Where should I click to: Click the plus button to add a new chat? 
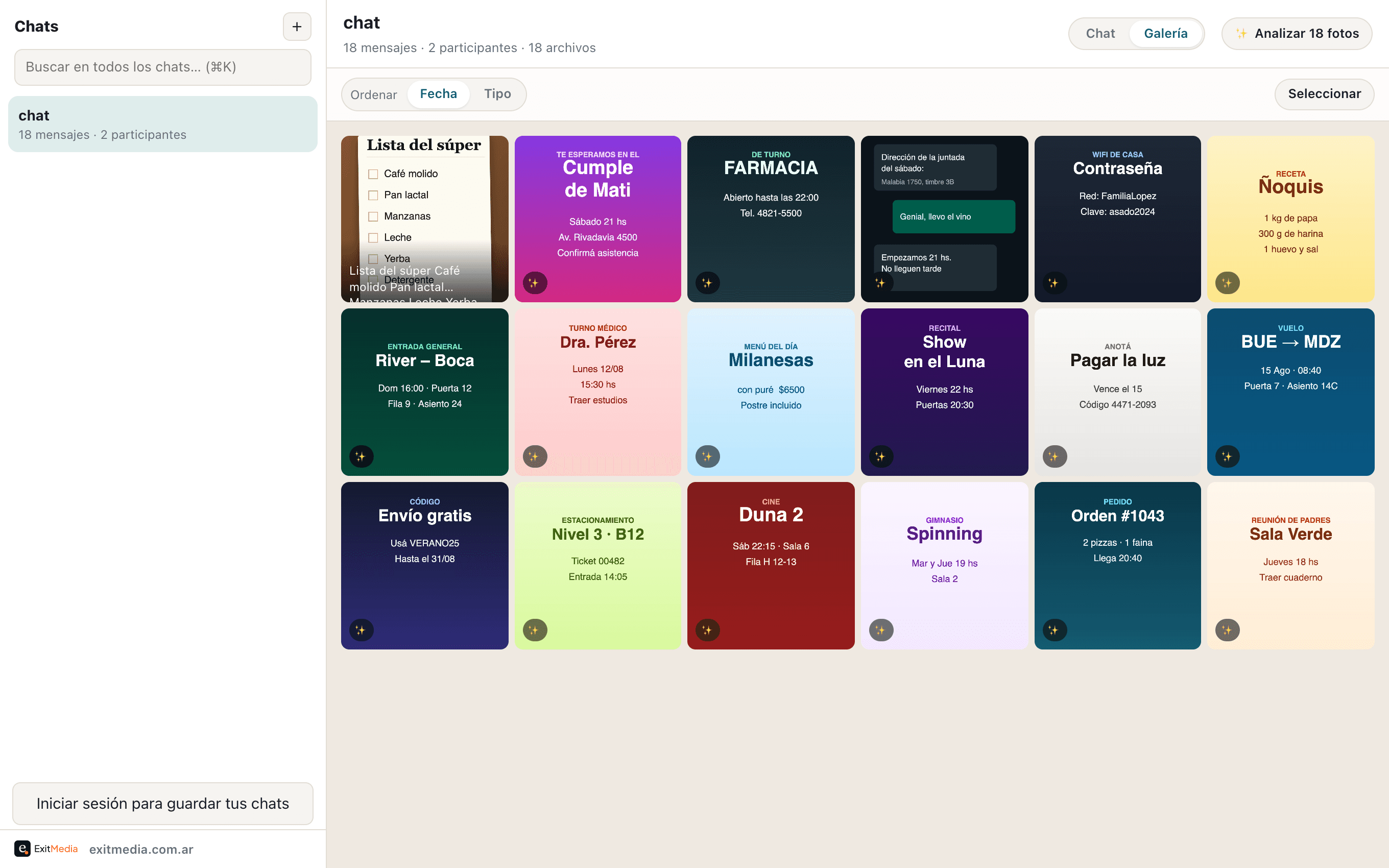point(297,27)
